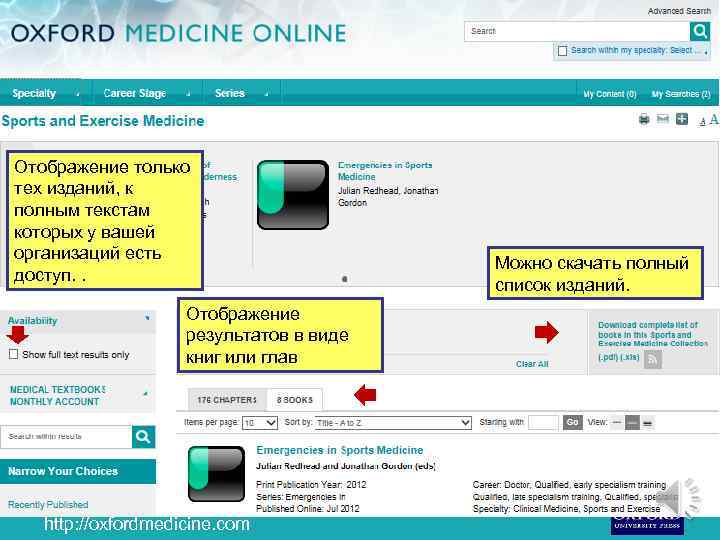
Task: Click the result list book cover thumbnail
Action: [216, 473]
